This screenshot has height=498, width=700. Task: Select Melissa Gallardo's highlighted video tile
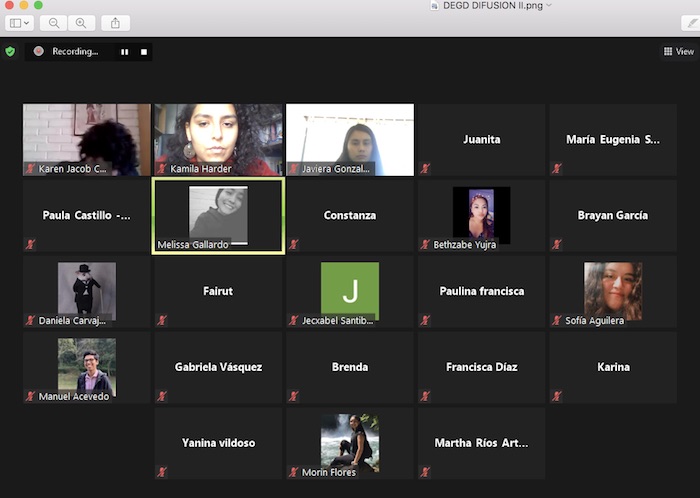(x=218, y=215)
